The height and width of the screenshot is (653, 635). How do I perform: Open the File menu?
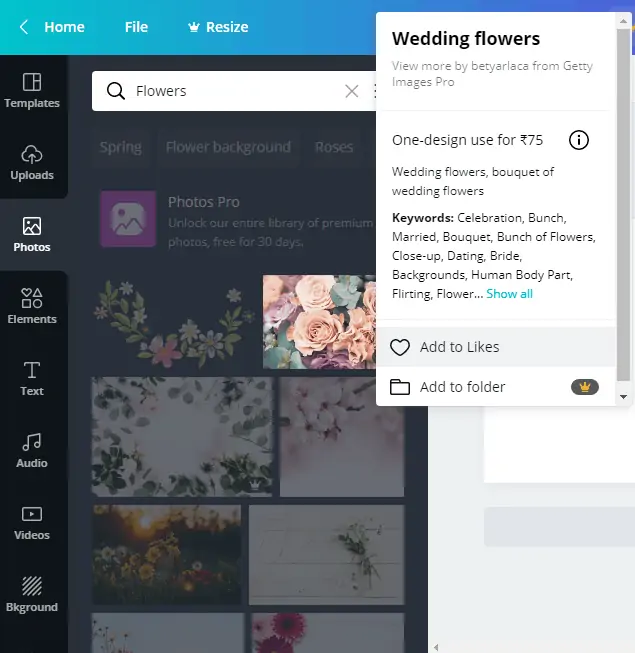136,27
